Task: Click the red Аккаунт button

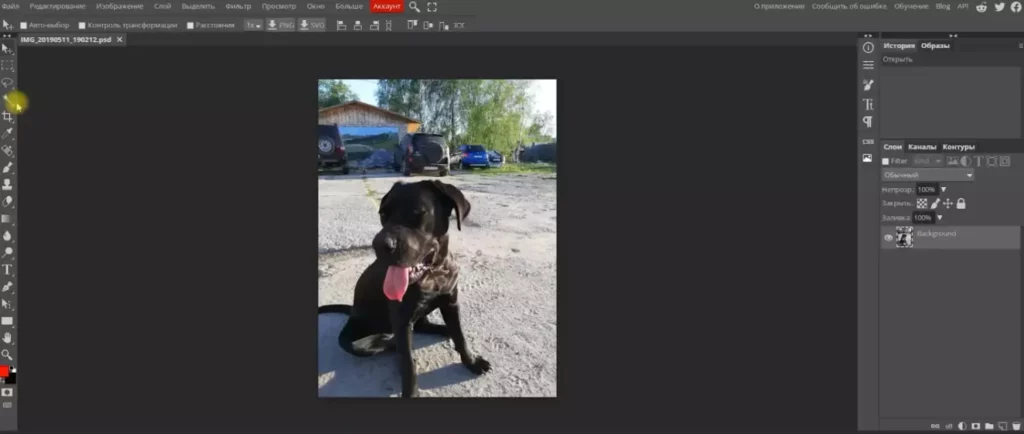Action: [387, 7]
